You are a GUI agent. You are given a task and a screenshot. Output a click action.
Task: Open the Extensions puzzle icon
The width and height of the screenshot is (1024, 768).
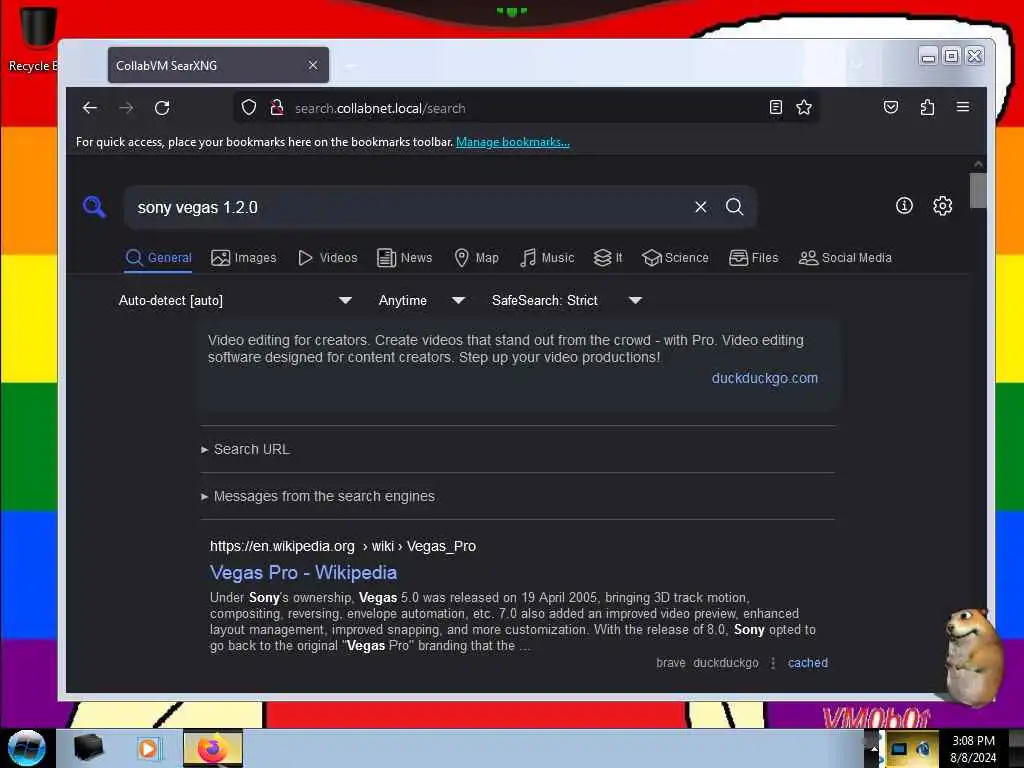point(927,108)
